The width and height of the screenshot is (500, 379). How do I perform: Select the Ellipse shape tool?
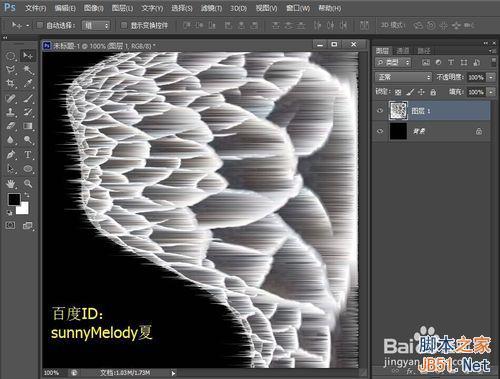(28, 169)
